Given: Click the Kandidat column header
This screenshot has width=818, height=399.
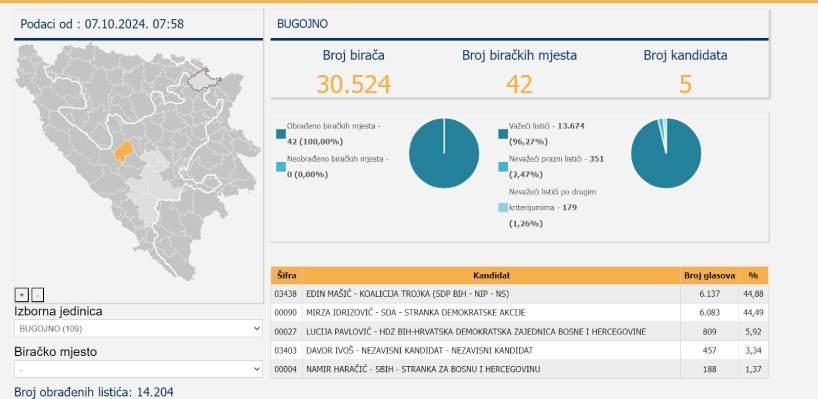Looking at the screenshot, I should (491, 275).
